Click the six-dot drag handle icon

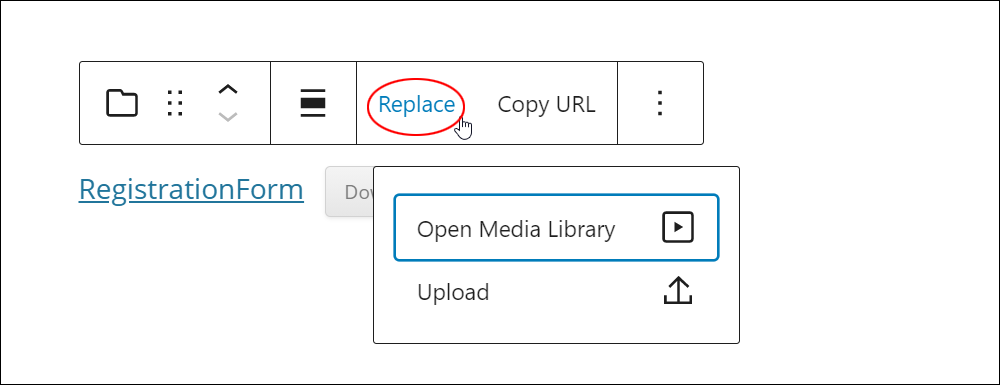(x=175, y=103)
